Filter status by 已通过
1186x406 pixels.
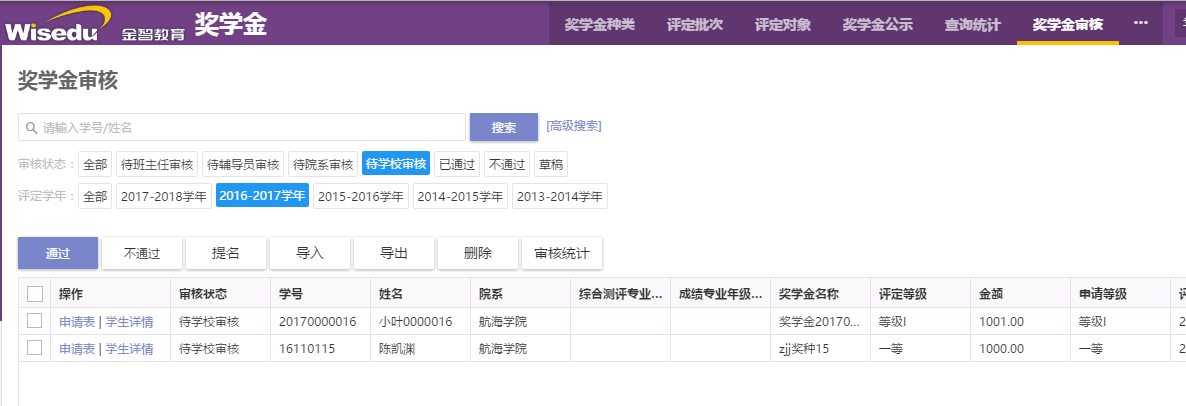pos(457,164)
